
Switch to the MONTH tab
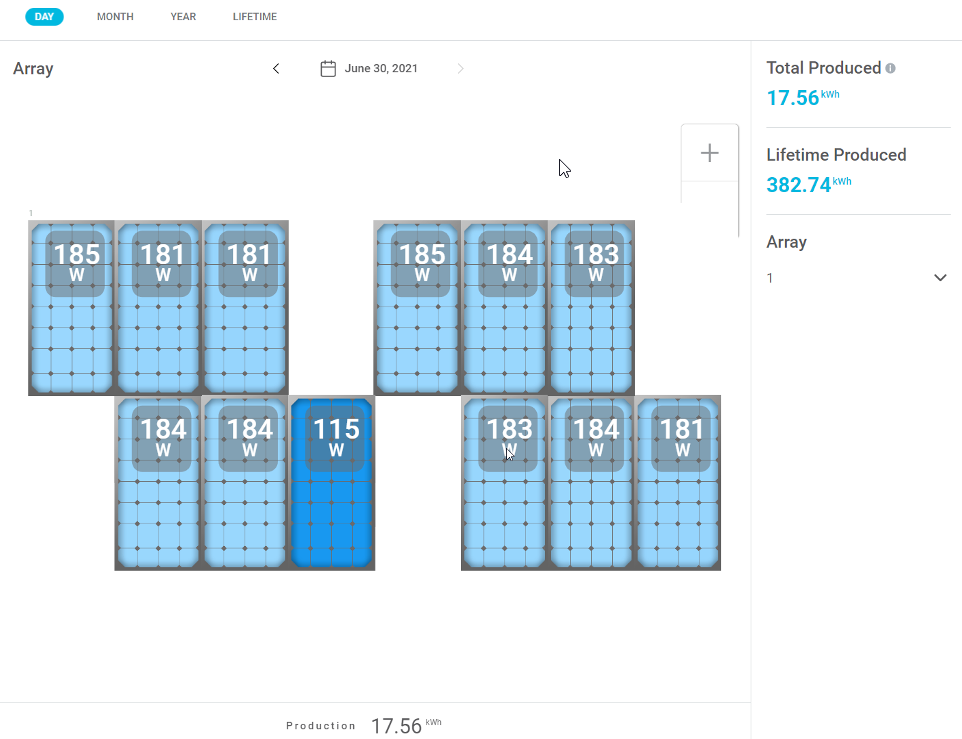(x=115, y=17)
